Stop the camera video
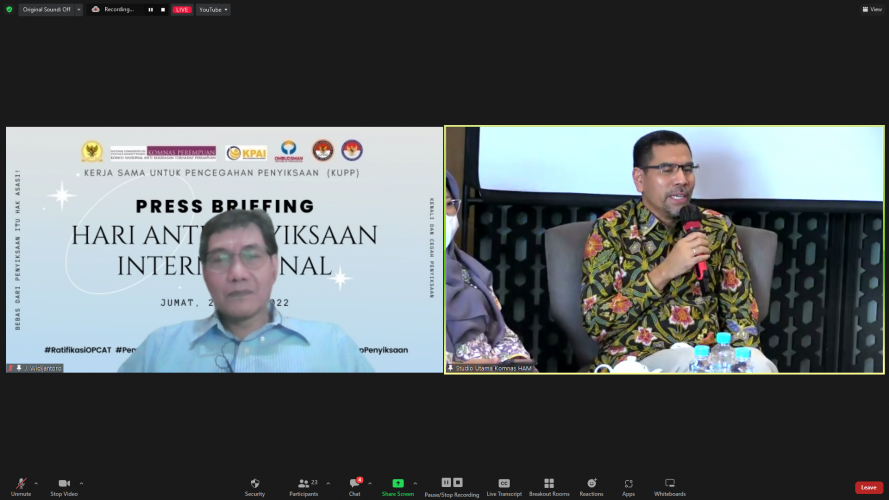 [64, 484]
